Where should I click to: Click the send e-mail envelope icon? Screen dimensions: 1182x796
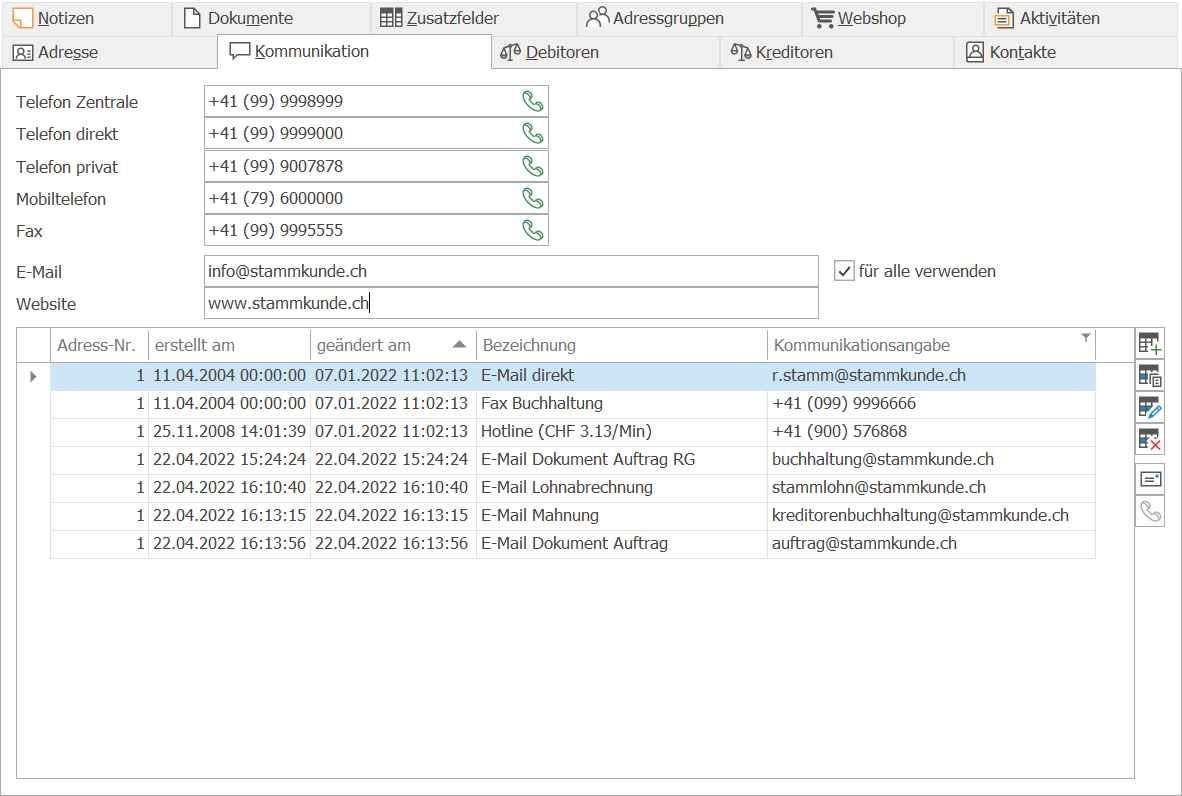coord(1150,479)
